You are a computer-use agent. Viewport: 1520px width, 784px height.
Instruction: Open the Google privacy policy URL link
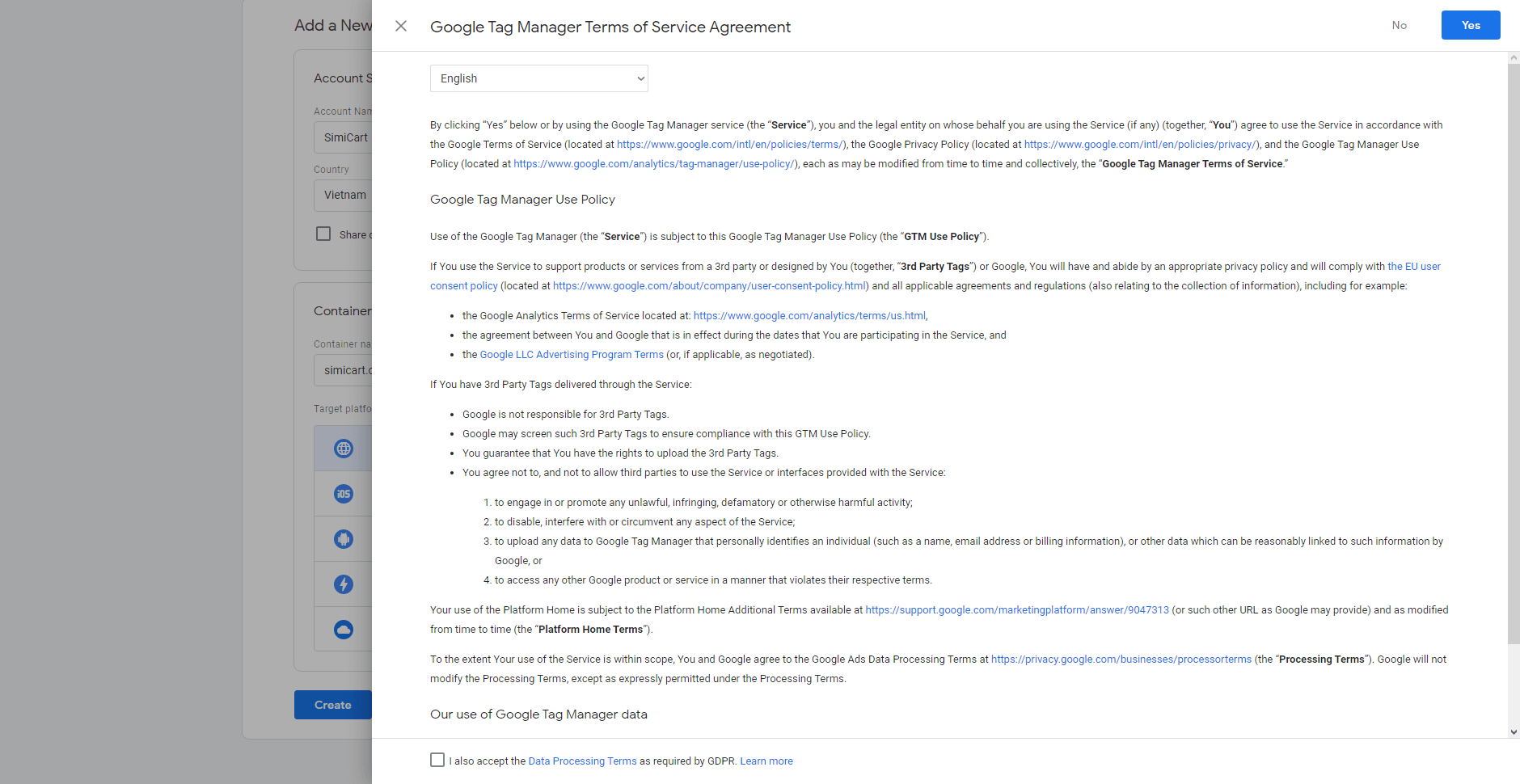click(x=1140, y=145)
